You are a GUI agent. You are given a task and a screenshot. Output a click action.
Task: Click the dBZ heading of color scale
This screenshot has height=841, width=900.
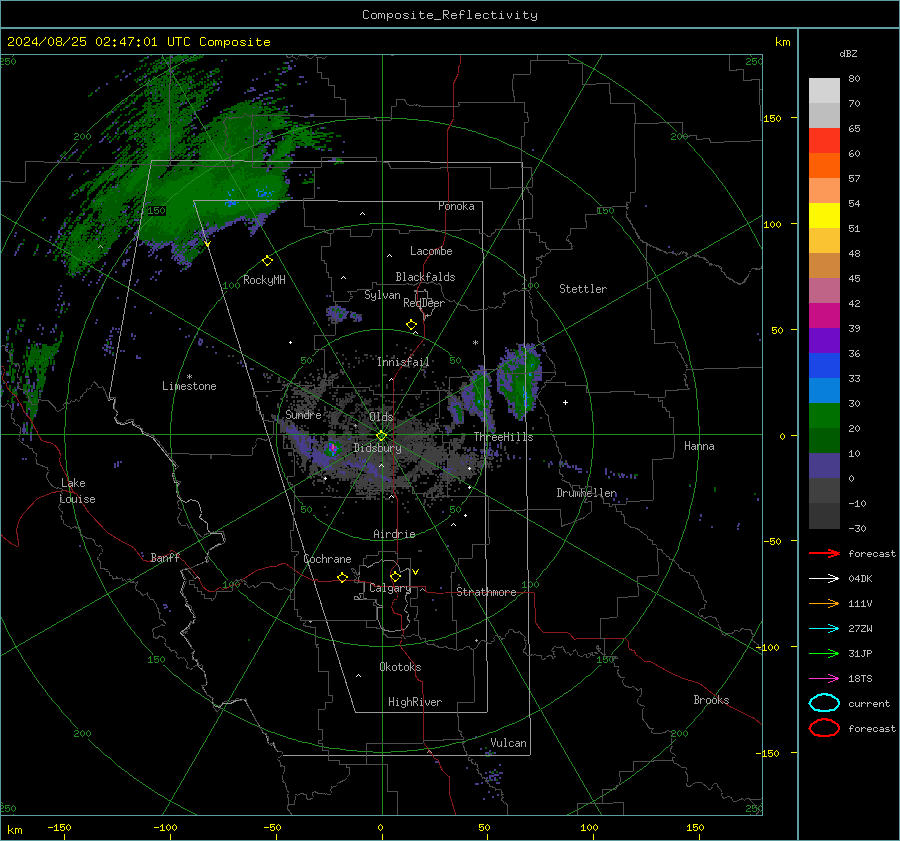pyautogui.click(x=848, y=53)
